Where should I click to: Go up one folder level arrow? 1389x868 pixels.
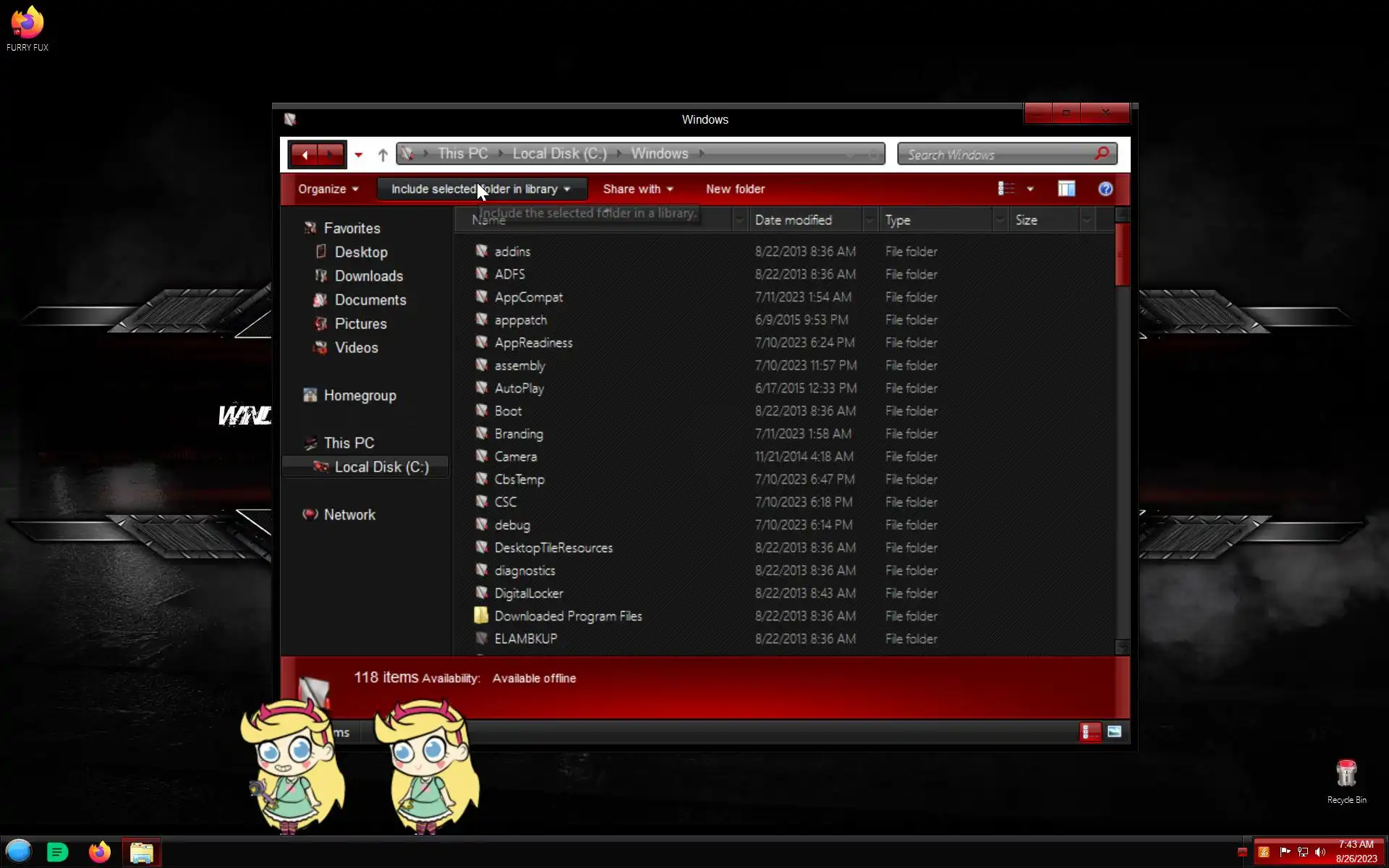pyautogui.click(x=383, y=154)
